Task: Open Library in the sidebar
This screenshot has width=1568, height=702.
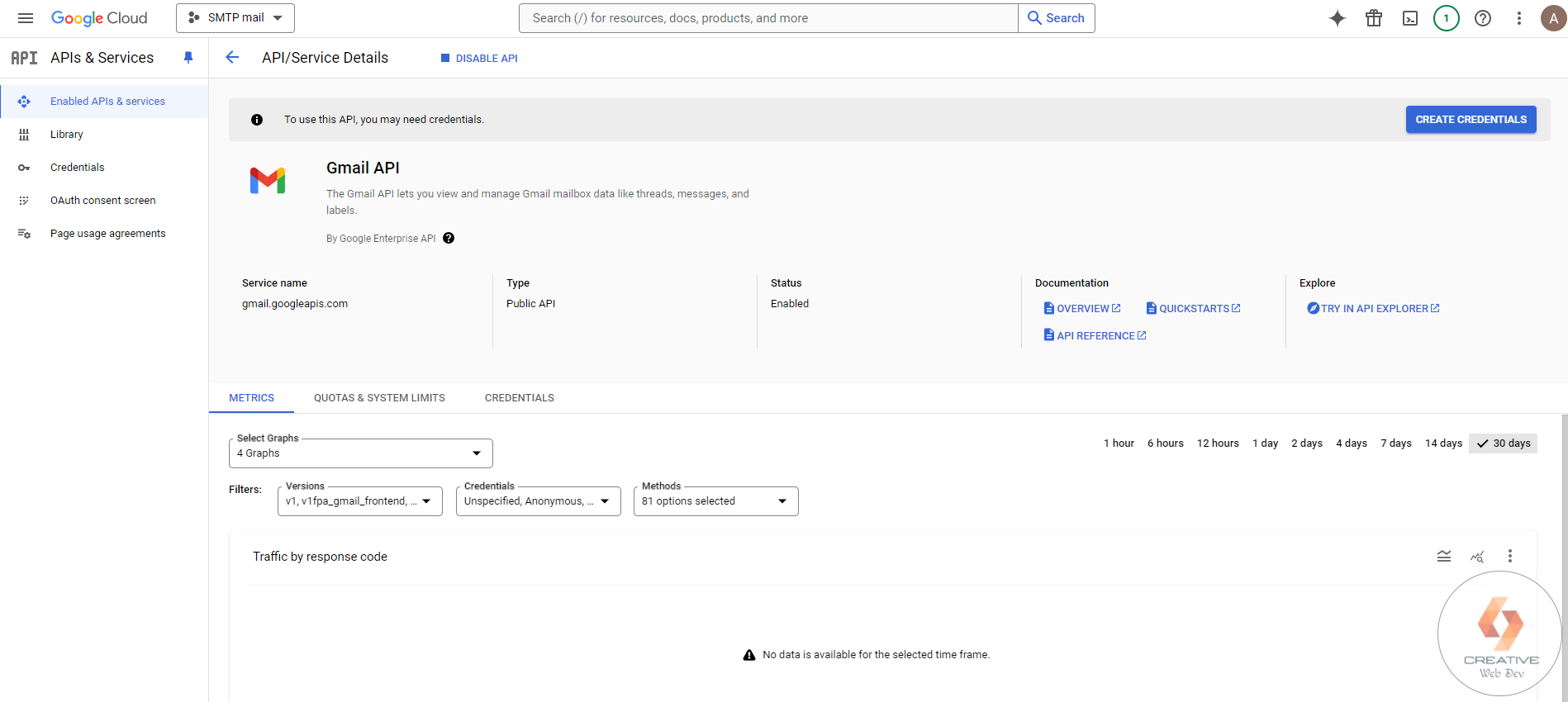Action: pyautogui.click(x=104, y=135)
